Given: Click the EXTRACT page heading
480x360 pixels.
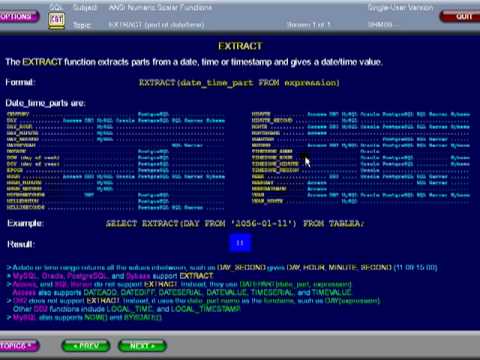Looking at the screenshot, I should point(240,46).
